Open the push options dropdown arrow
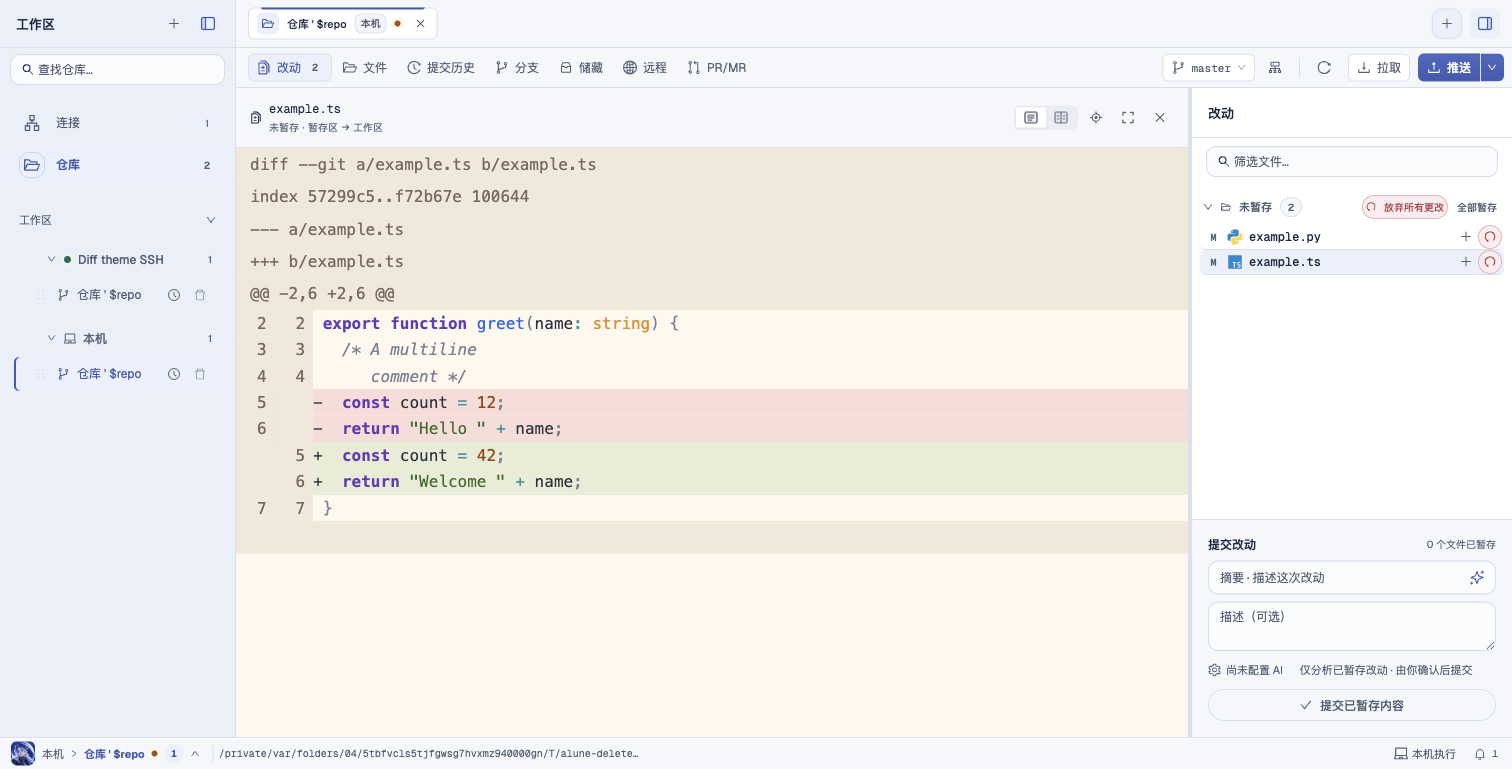 (1492, 68)
